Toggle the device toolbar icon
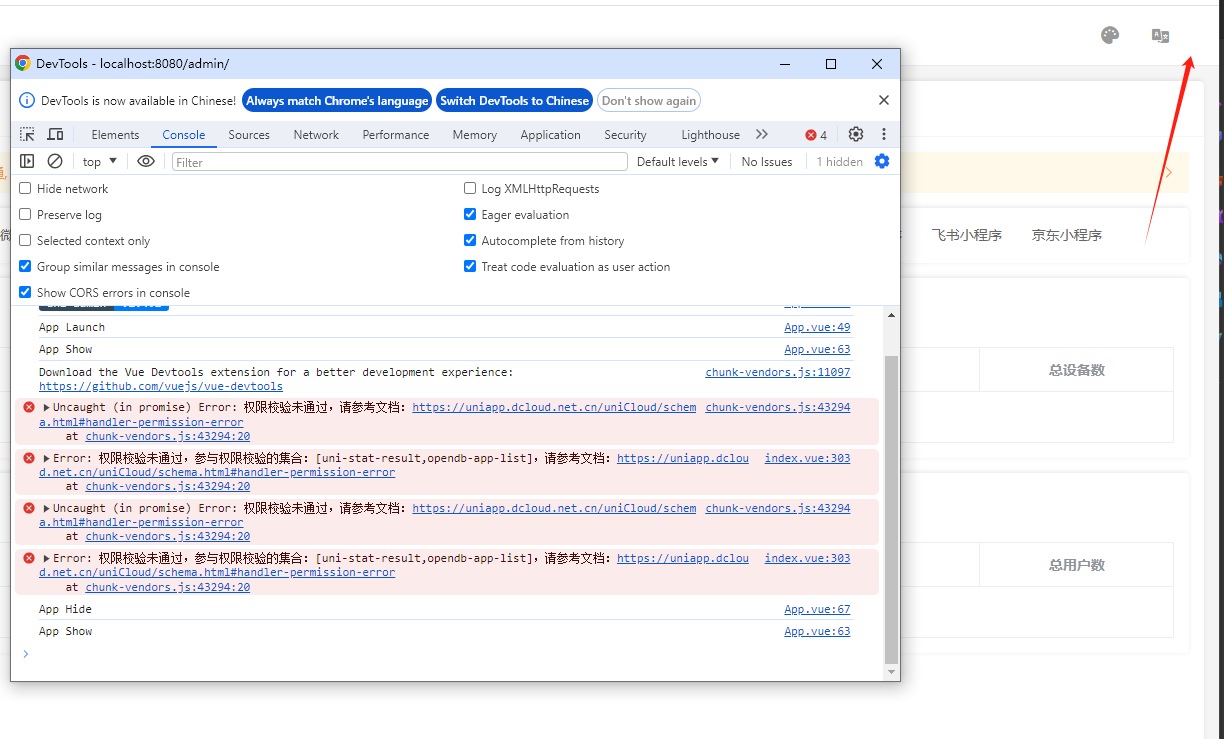This screenshot has width=1224, height=739. tap(56, 135)
